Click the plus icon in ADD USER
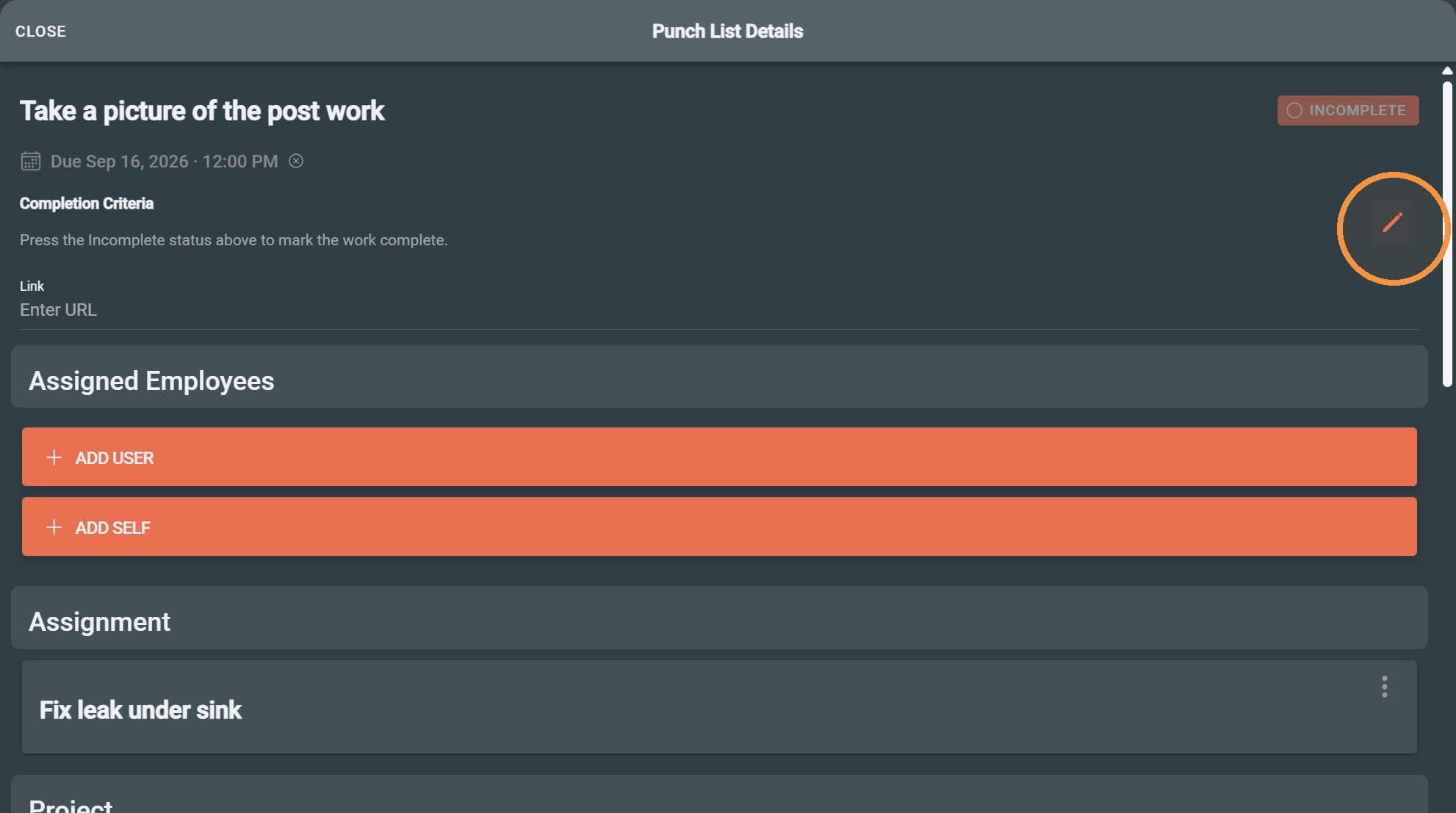The image size is (1456, 813). point(54,458)
